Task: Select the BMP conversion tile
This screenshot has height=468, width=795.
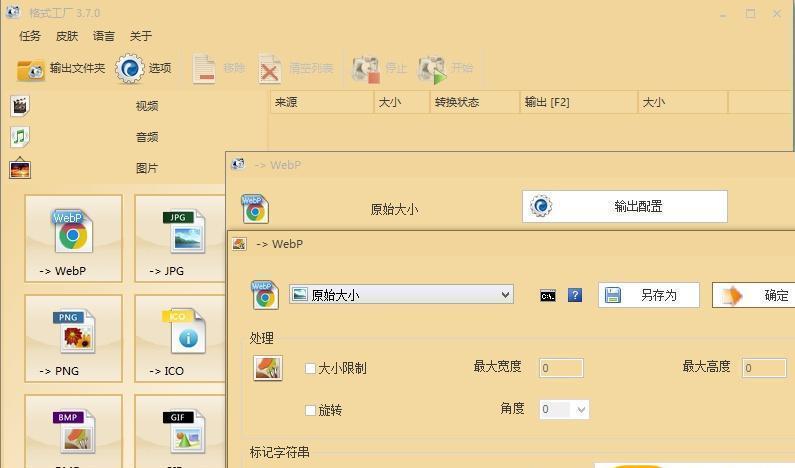Action: click(74, 431)
